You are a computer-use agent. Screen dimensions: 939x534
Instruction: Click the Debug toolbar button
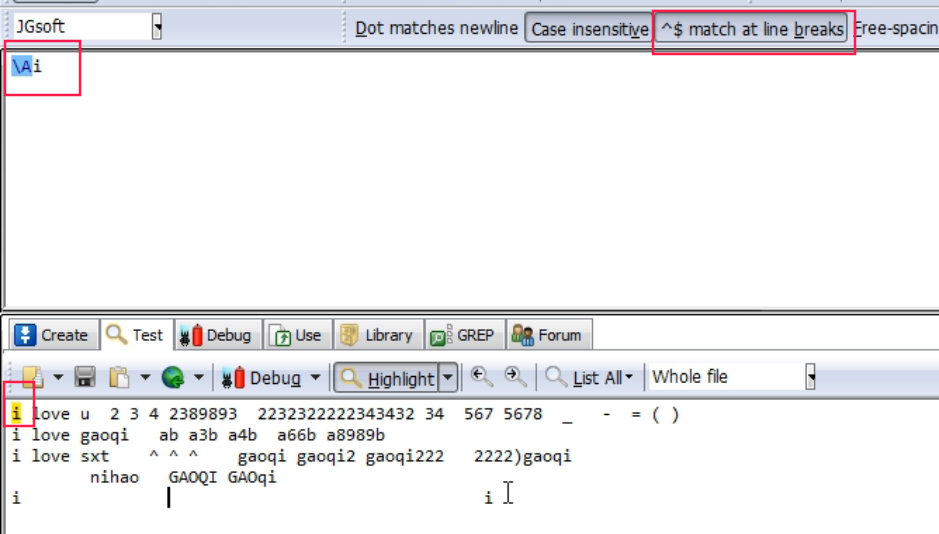click(x=261, y=378)
